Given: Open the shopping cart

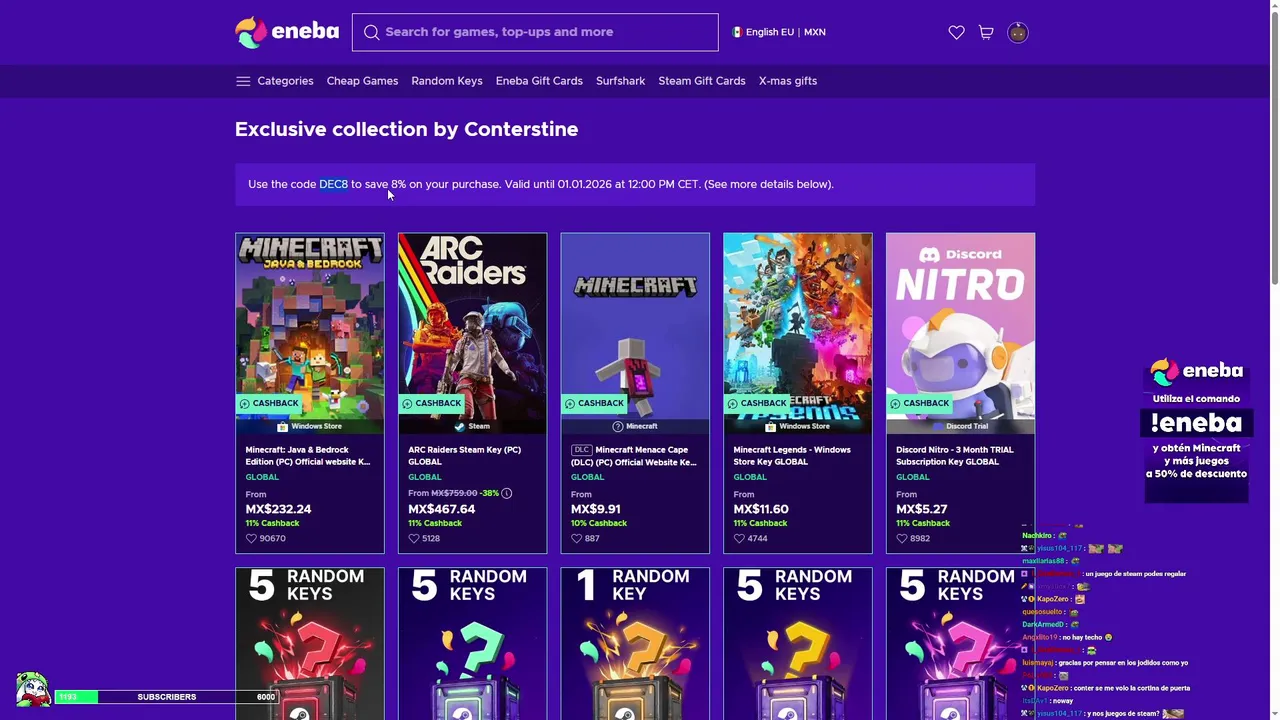Looking at the screenshot, I should [x=986, y=32].
